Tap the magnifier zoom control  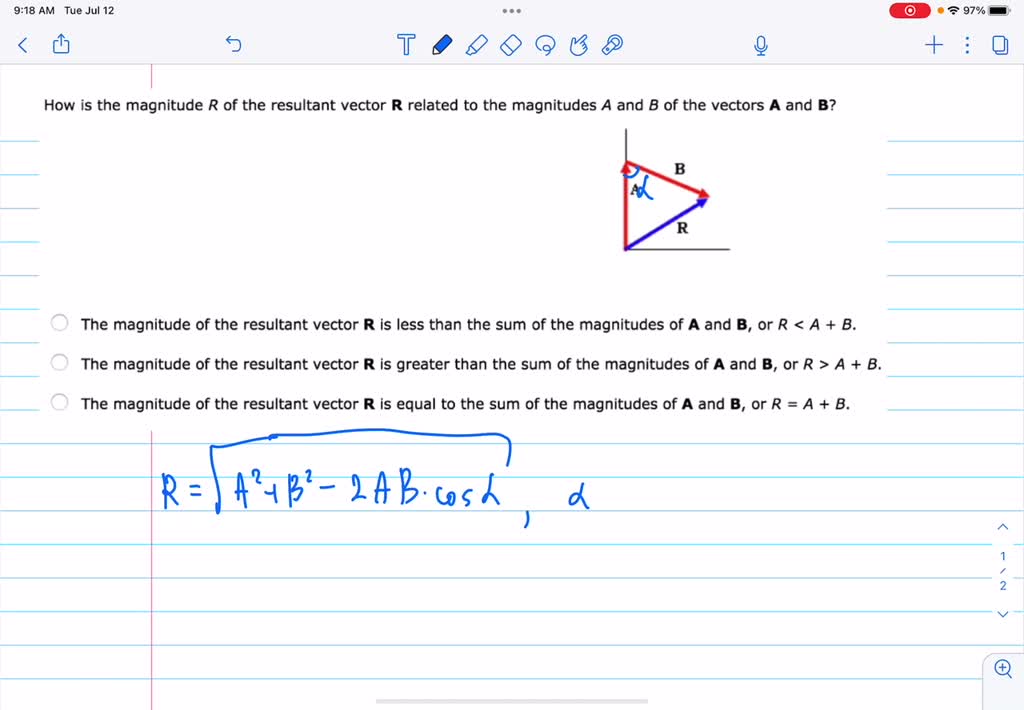click(x=1002, y=668)
